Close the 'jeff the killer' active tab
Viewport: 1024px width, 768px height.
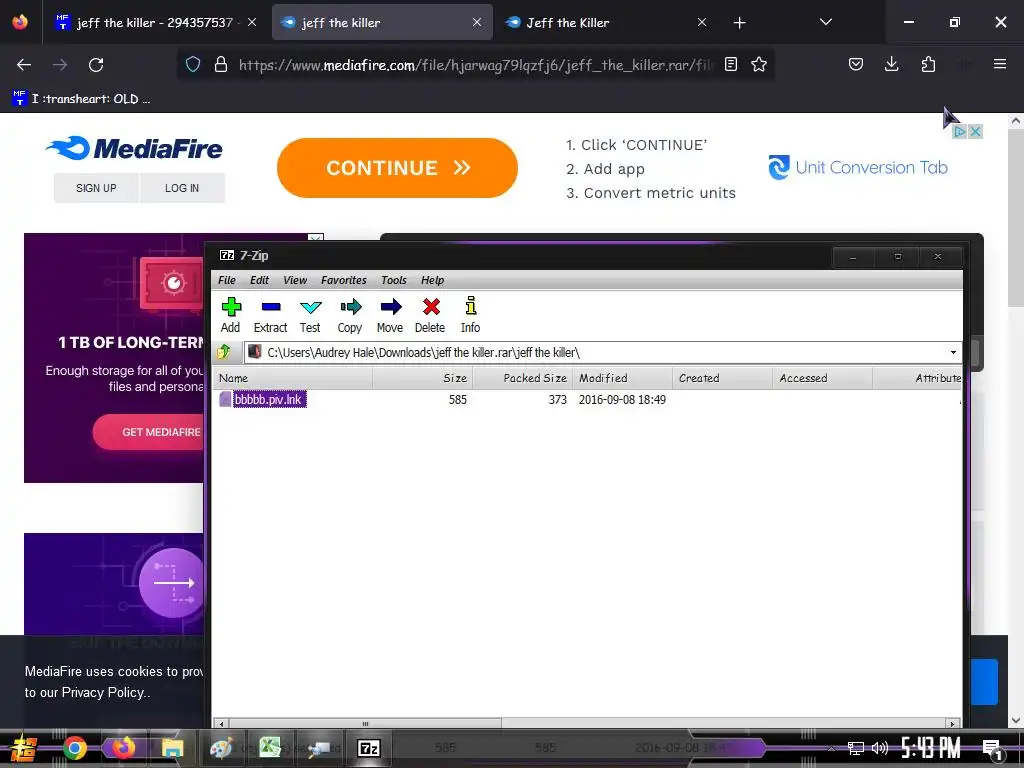477,23
